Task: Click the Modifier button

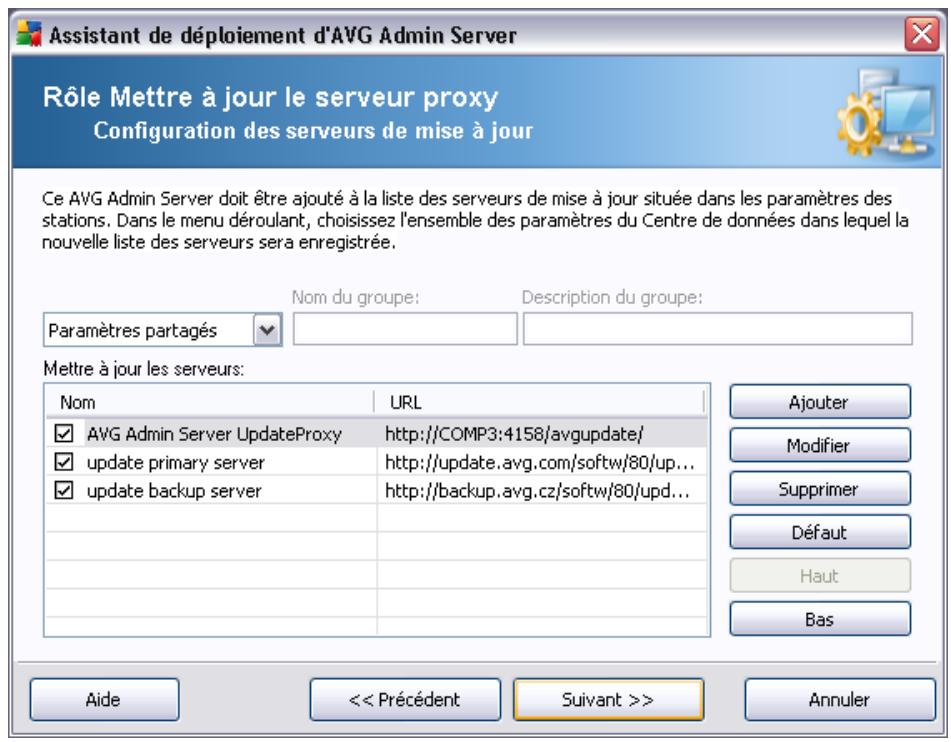Action: (820, 445)
